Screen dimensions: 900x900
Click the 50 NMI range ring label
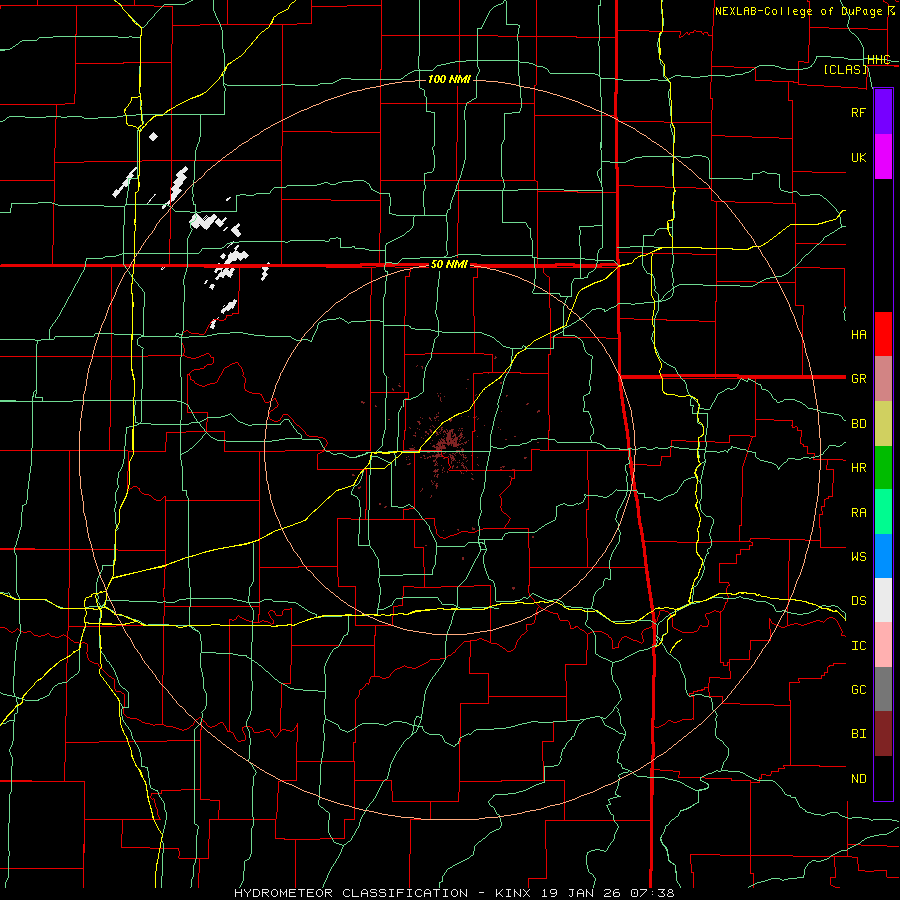449,264
